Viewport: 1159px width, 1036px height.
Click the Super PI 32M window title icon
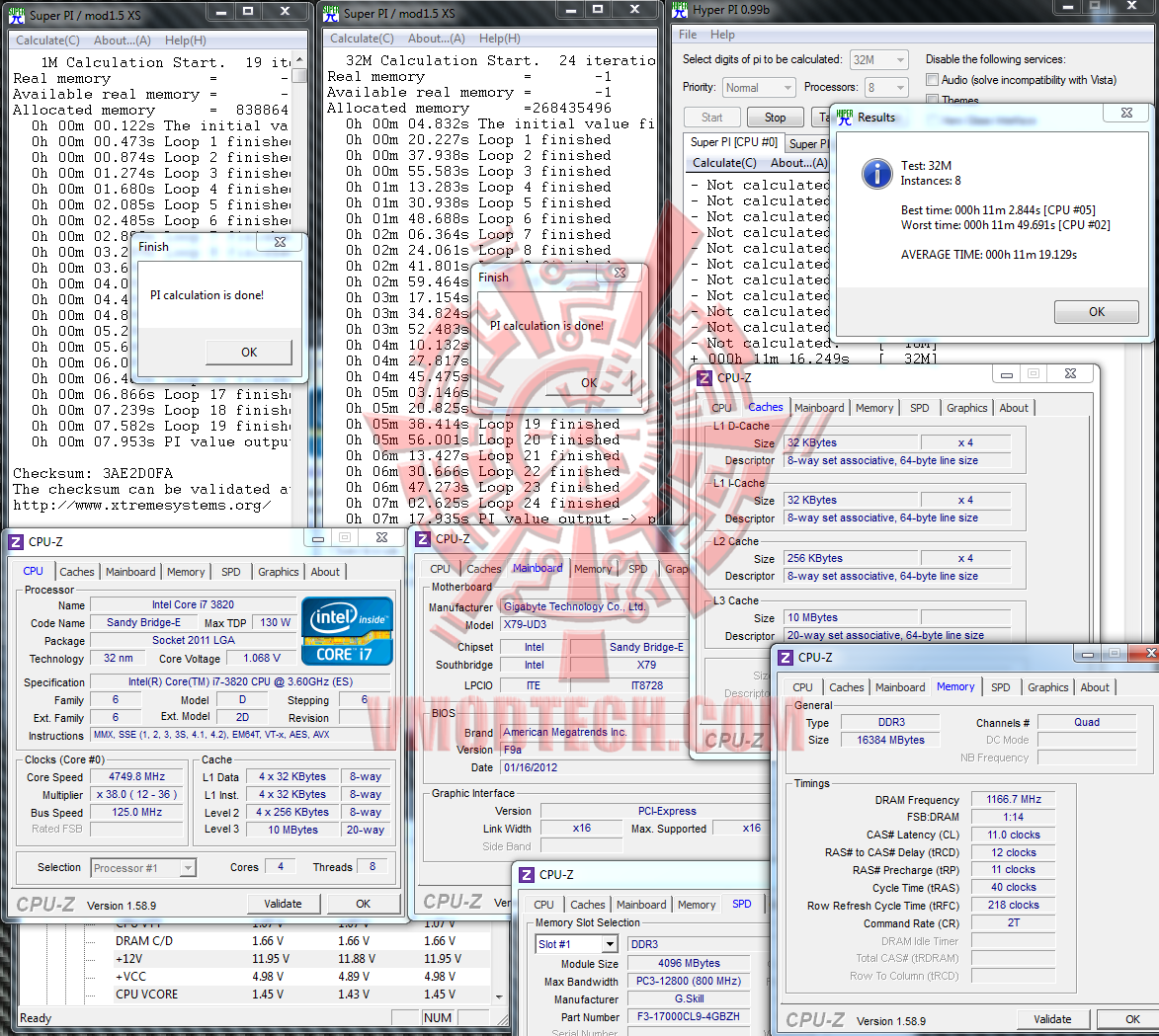coord(330,13)
